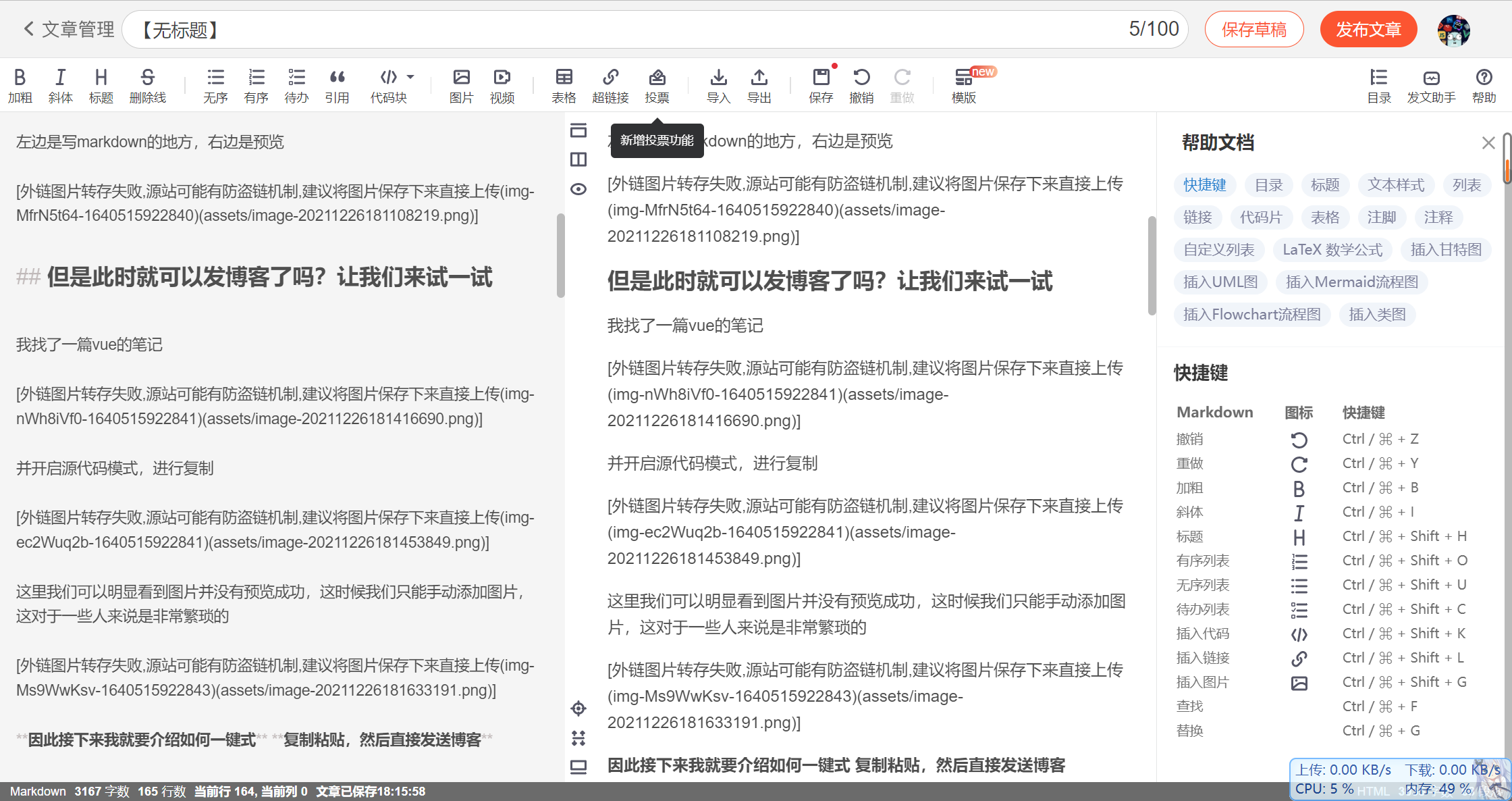Open 发文助手 publishing assistant

[x=1432, y=86]
